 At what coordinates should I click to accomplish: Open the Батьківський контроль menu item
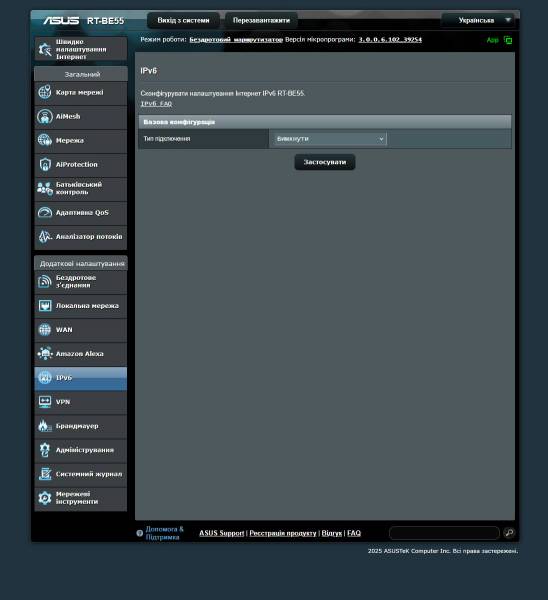point(81,189)
